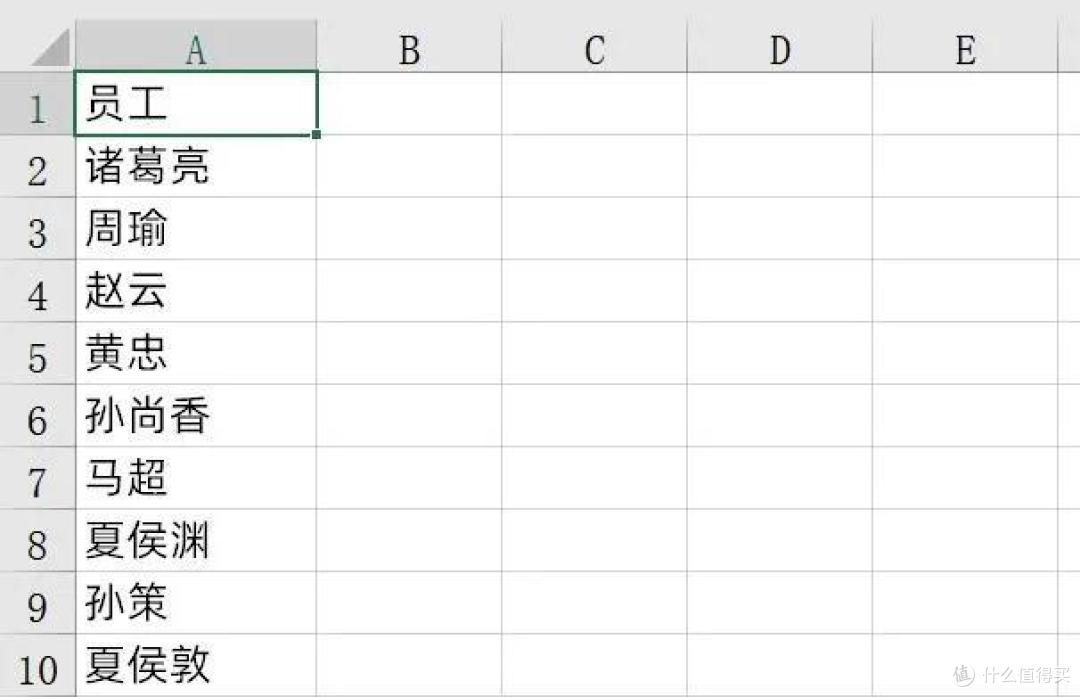Click cell containing 夏侯渊
1080x697 pixels.
[x=196, y=541]
